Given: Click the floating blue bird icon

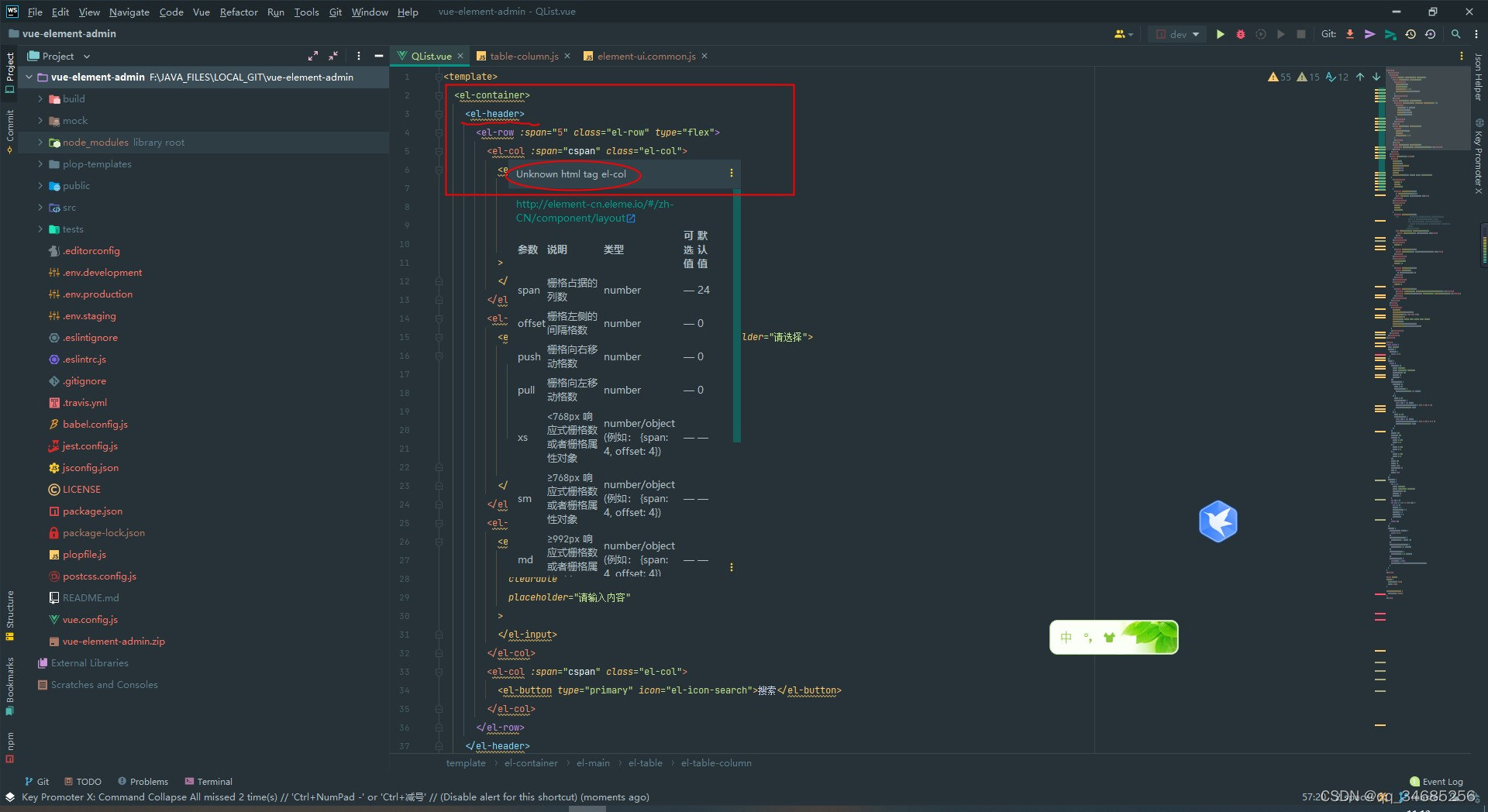Looking at the screenshot, I should point(1218,521).
